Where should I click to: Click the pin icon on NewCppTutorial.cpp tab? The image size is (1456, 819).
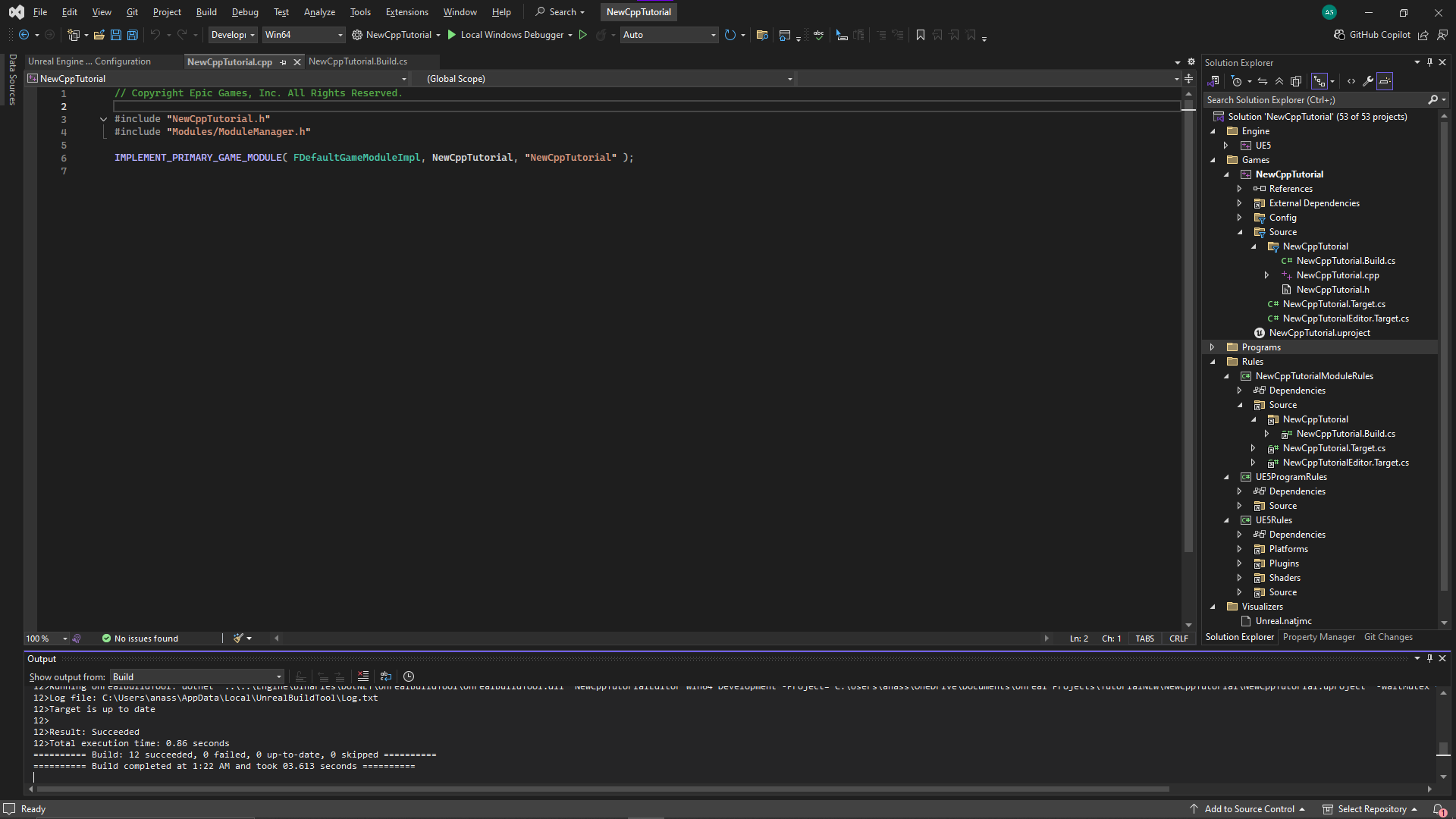(284, 62)
